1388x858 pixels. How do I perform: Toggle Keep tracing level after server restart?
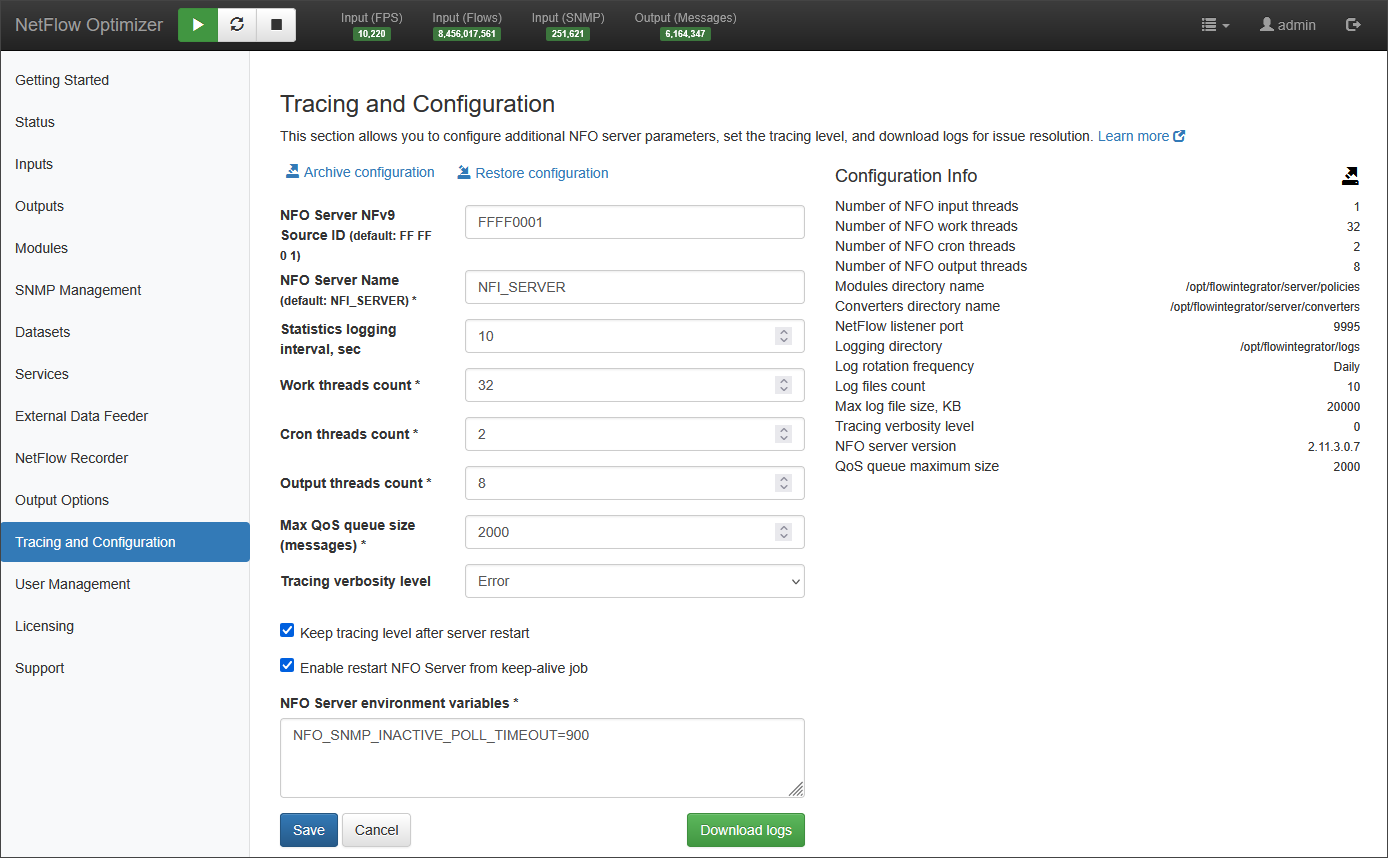point(287,631)
